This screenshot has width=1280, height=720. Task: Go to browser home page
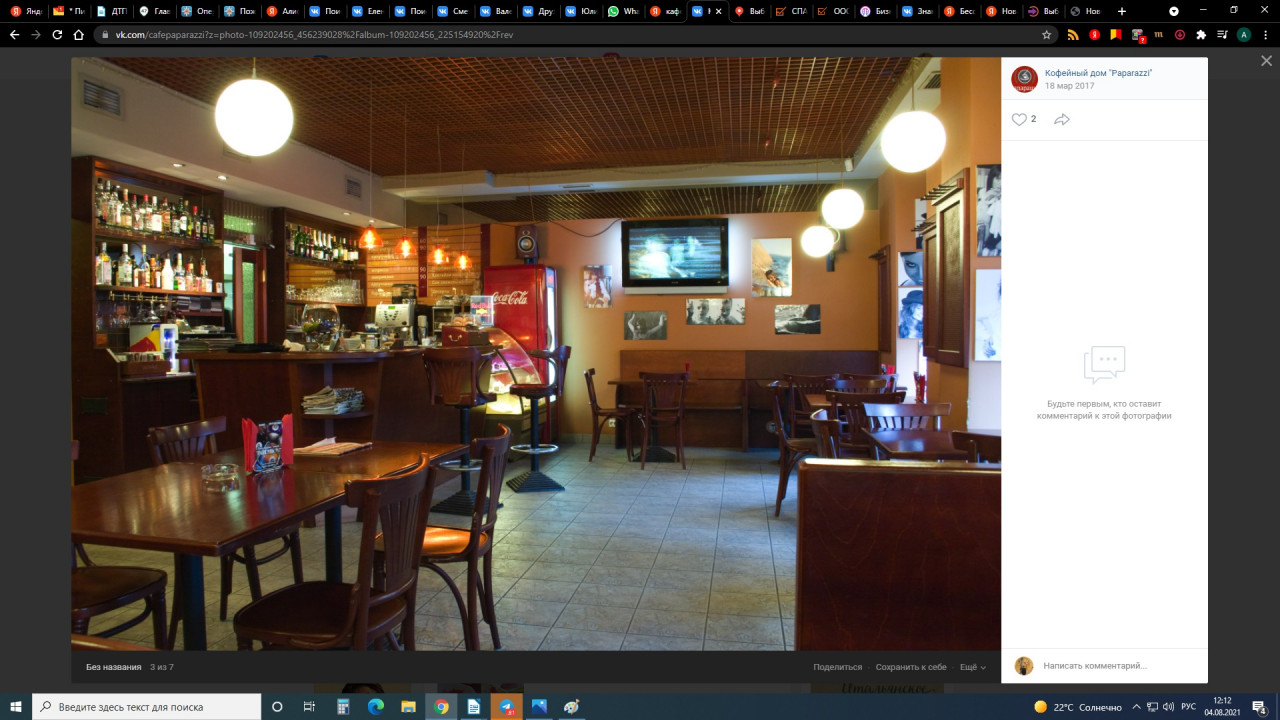coord(79,34)
